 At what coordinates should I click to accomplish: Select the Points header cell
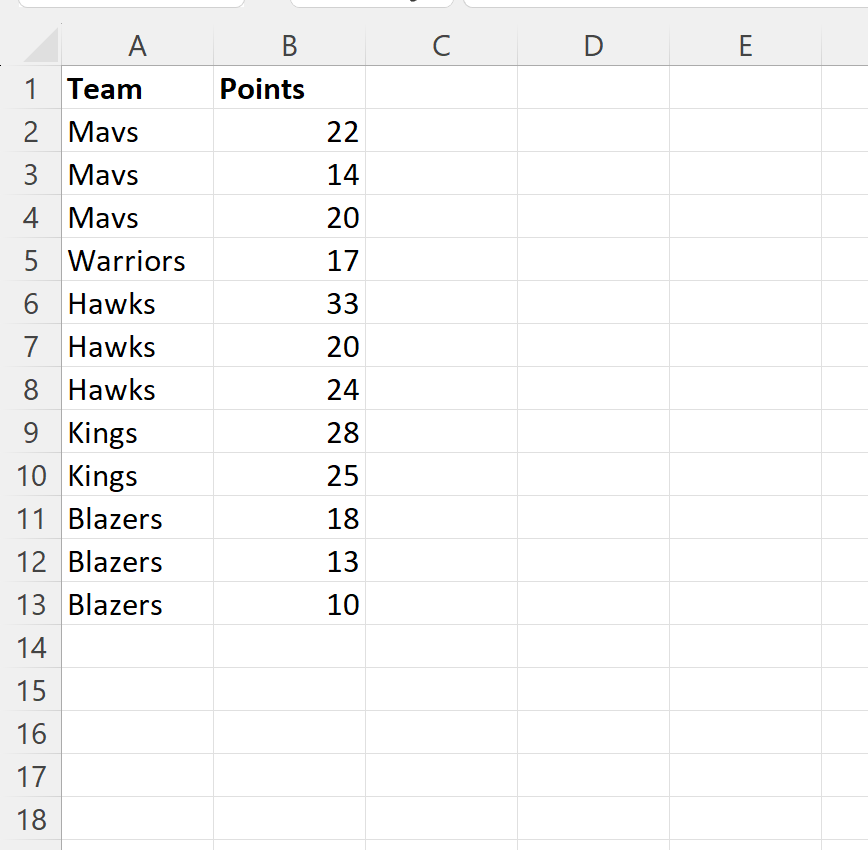pos(289,88)
